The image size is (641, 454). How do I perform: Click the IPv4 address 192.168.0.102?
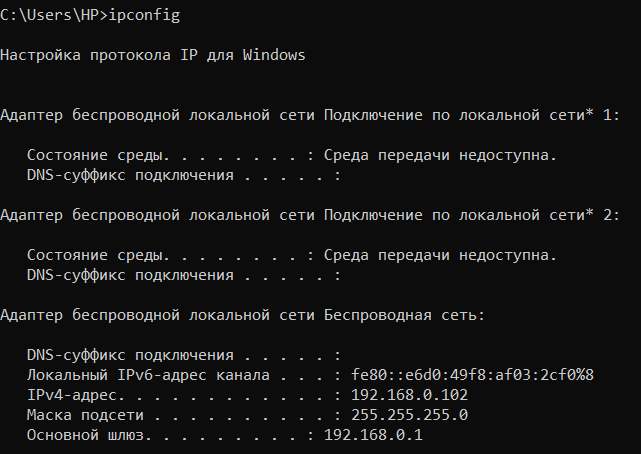click(x=409, y=395)
